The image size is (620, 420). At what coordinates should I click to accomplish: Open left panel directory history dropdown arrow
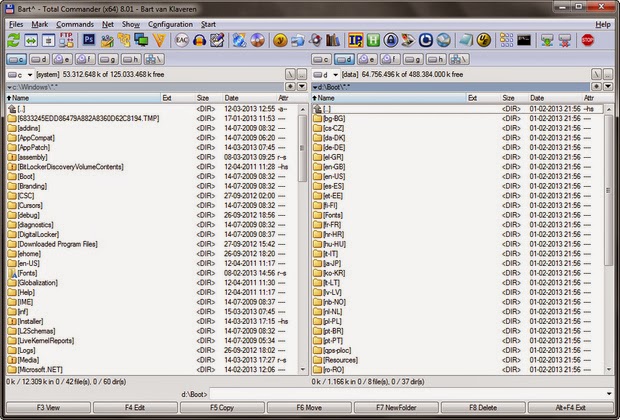[302, 86]
